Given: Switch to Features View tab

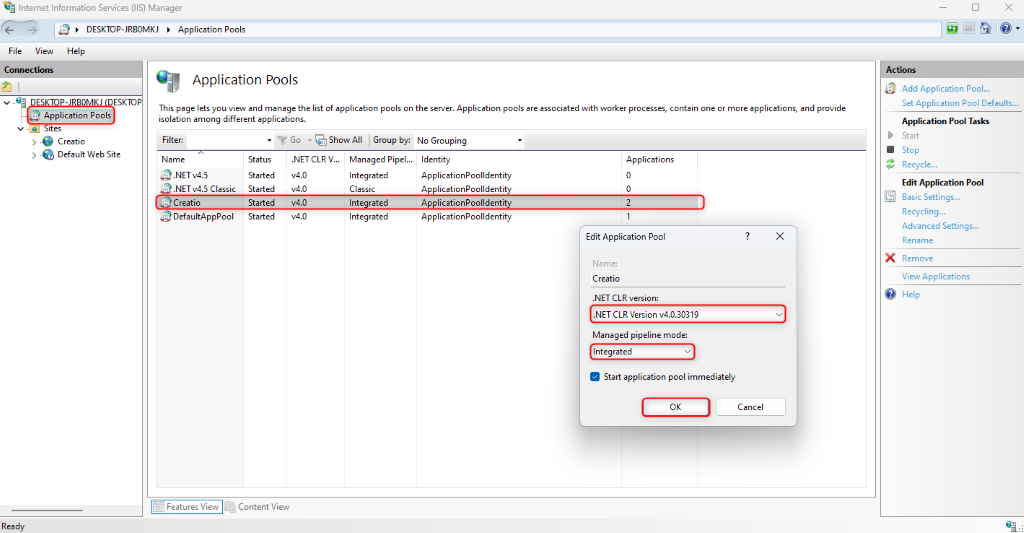Looking at the screenshot, I should 187,507.
